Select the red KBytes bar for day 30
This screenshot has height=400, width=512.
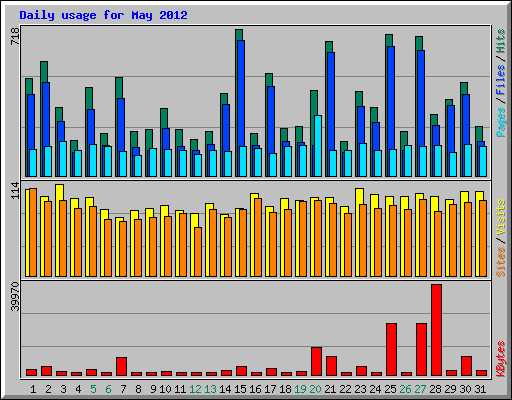tap(466, 366)
